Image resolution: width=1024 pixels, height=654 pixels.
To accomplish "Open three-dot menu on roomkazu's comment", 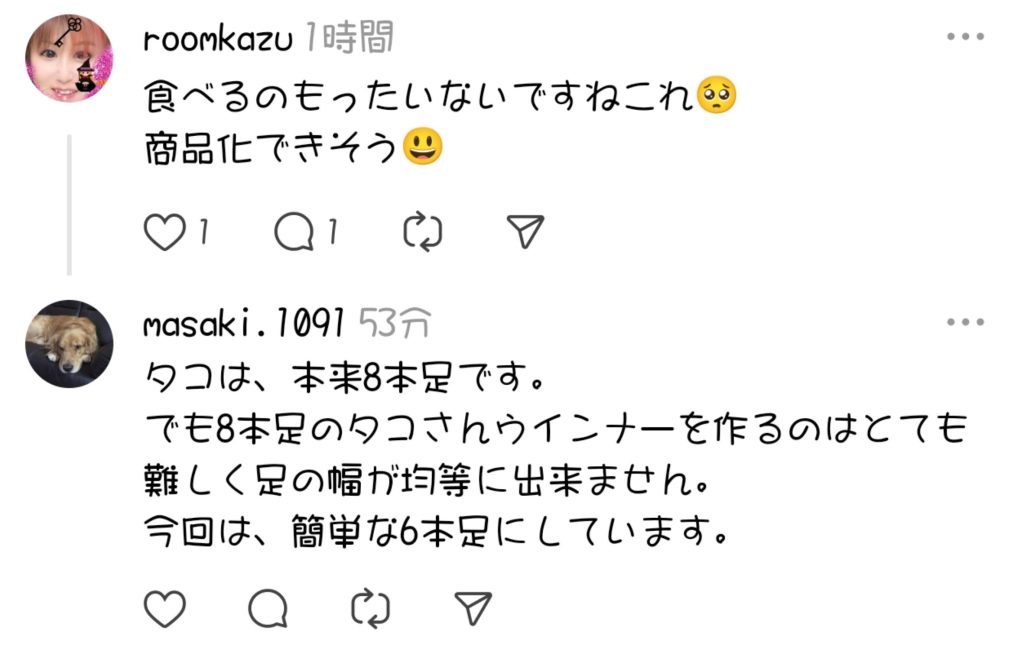I will click(x=965, y=37).
